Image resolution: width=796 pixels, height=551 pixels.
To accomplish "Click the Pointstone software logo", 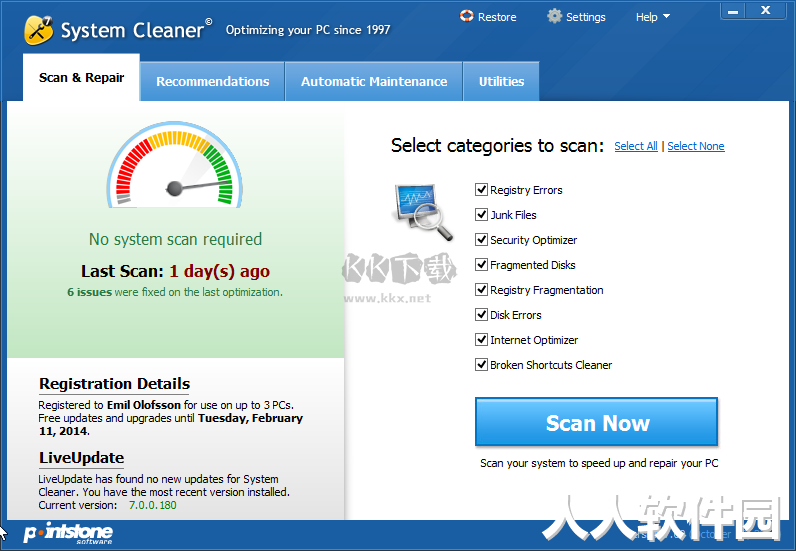I will point(68,533).
